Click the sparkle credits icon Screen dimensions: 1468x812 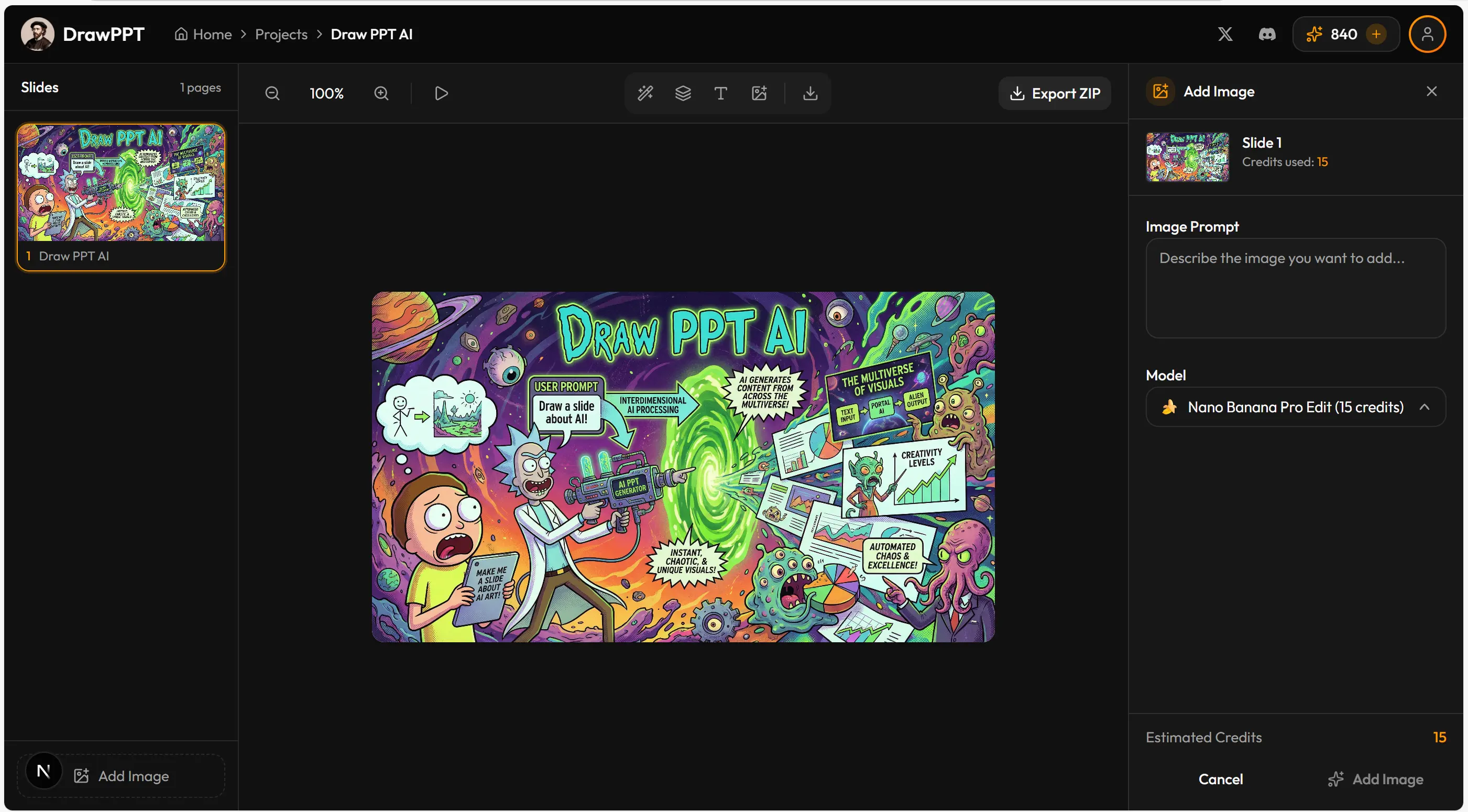pyautogui.click(x=1313, y=34)
